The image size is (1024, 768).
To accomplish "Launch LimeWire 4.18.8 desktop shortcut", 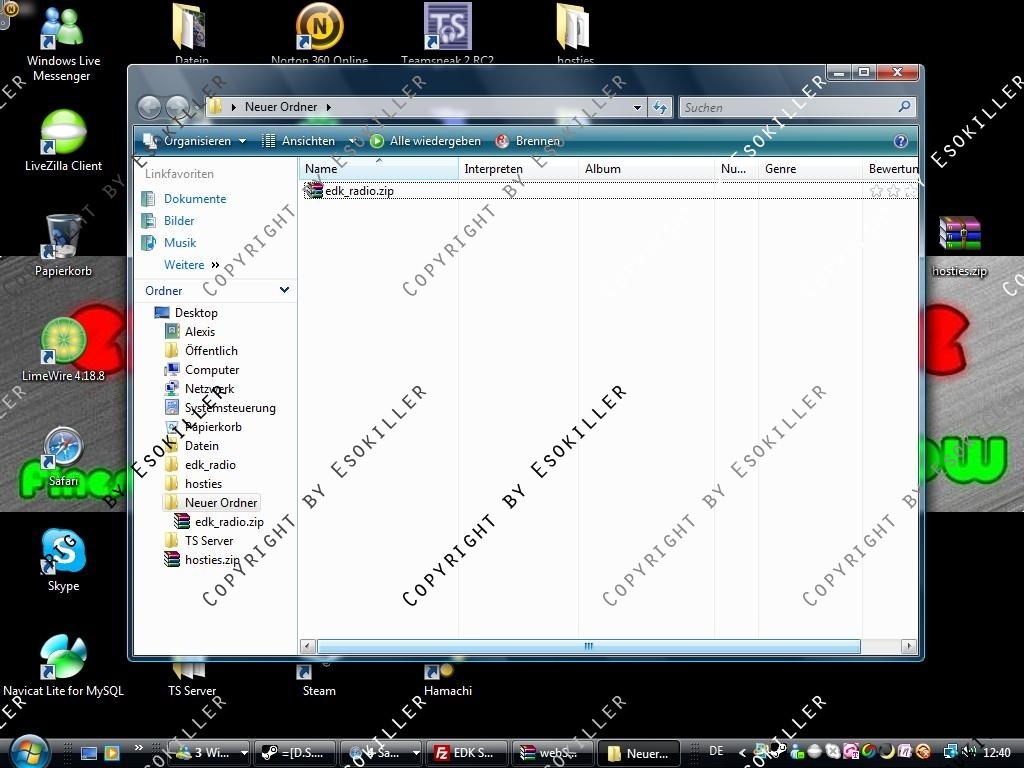I will coord(63,351).
